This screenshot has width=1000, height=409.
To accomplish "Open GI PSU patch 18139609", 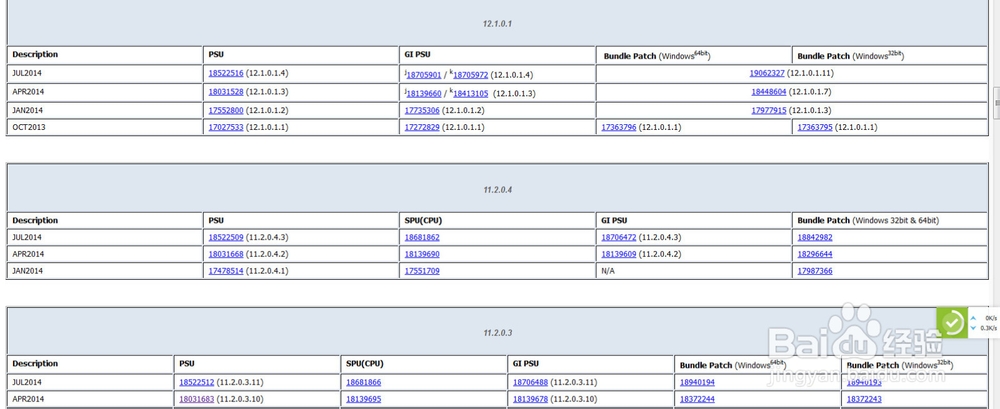I will [619, 254].
